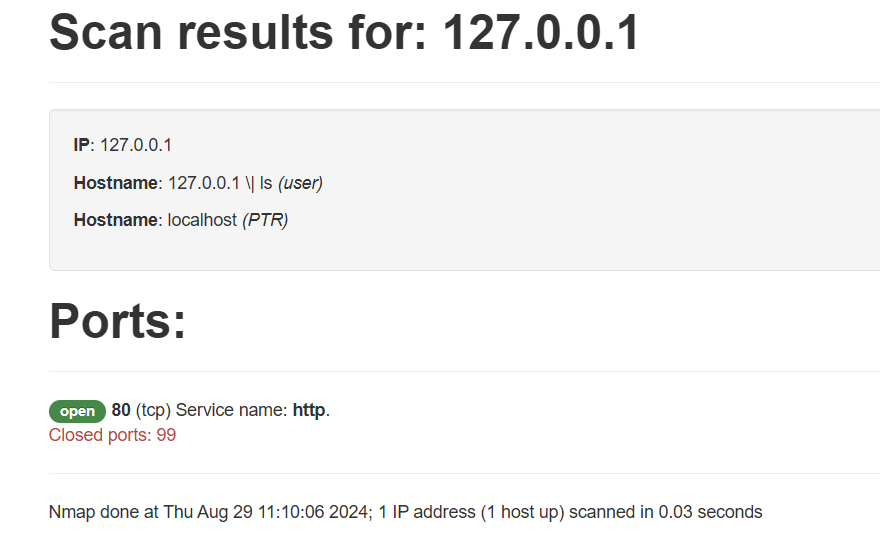Click the "Scan results for: 127.0.0.1" heading

(344, 33)
